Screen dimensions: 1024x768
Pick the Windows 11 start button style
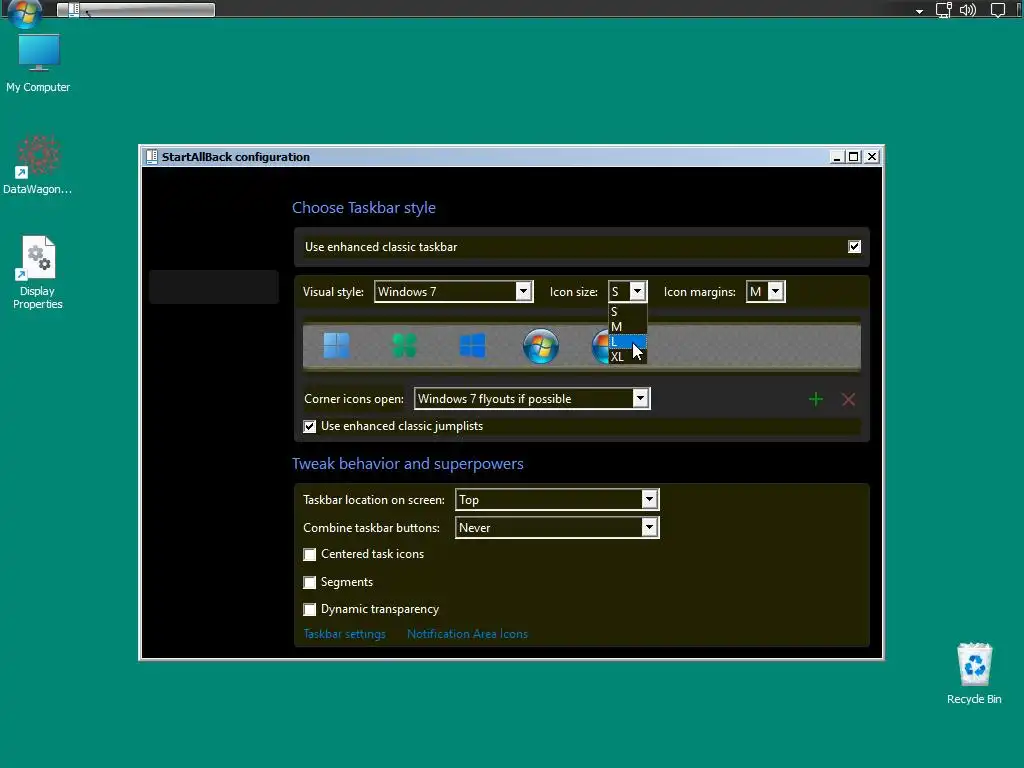[337, 345]
